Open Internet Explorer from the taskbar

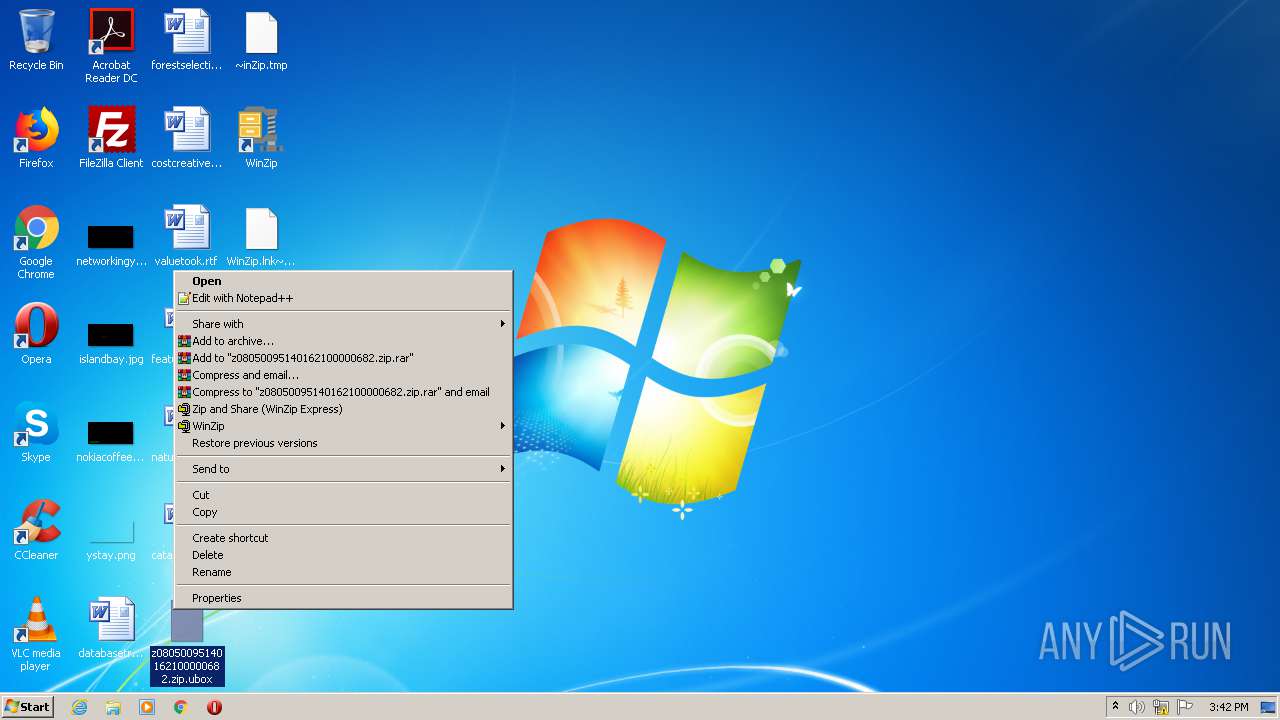pyautogui.click(x=79, y=707)
